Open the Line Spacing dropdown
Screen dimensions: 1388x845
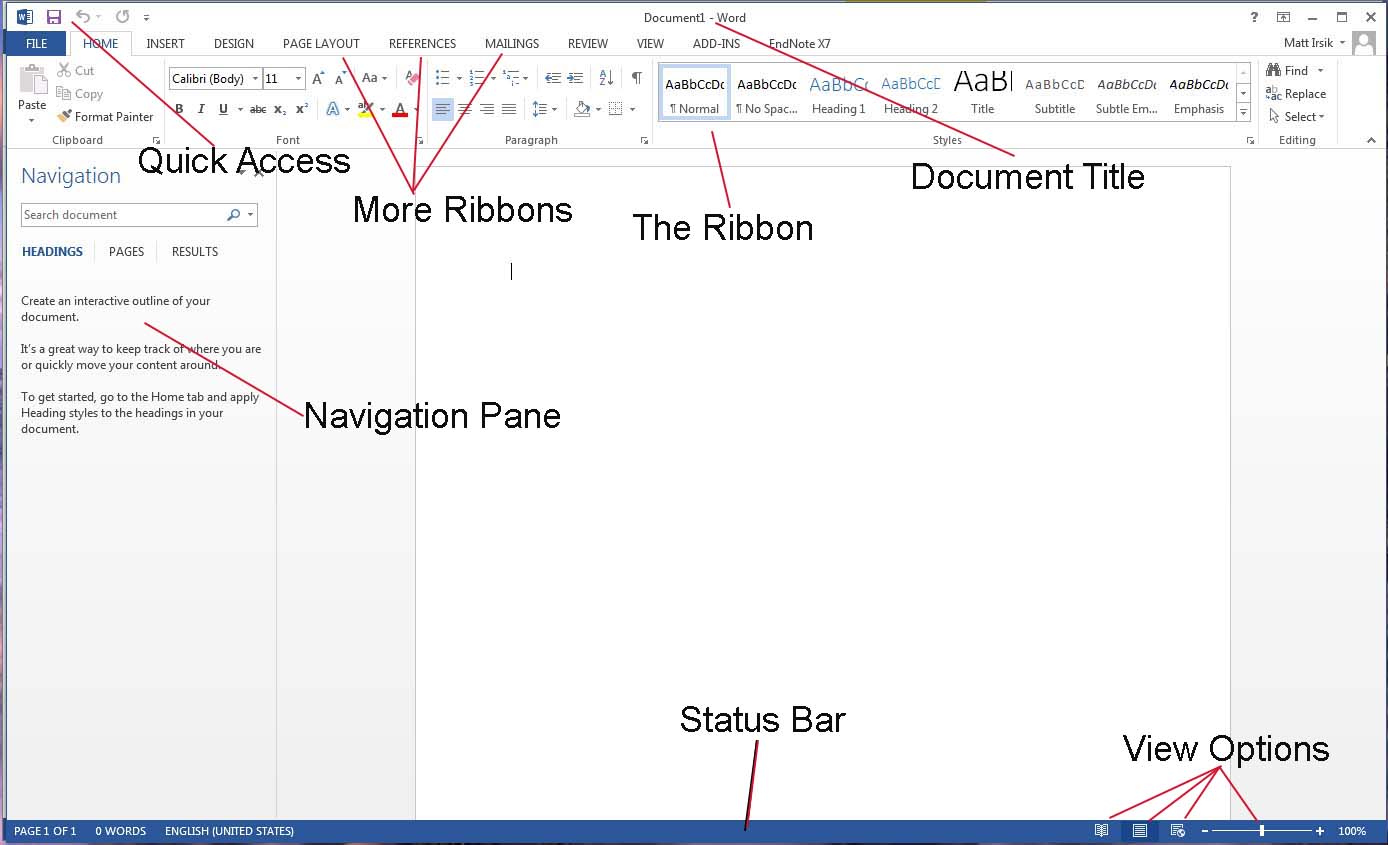pos(545,109)
